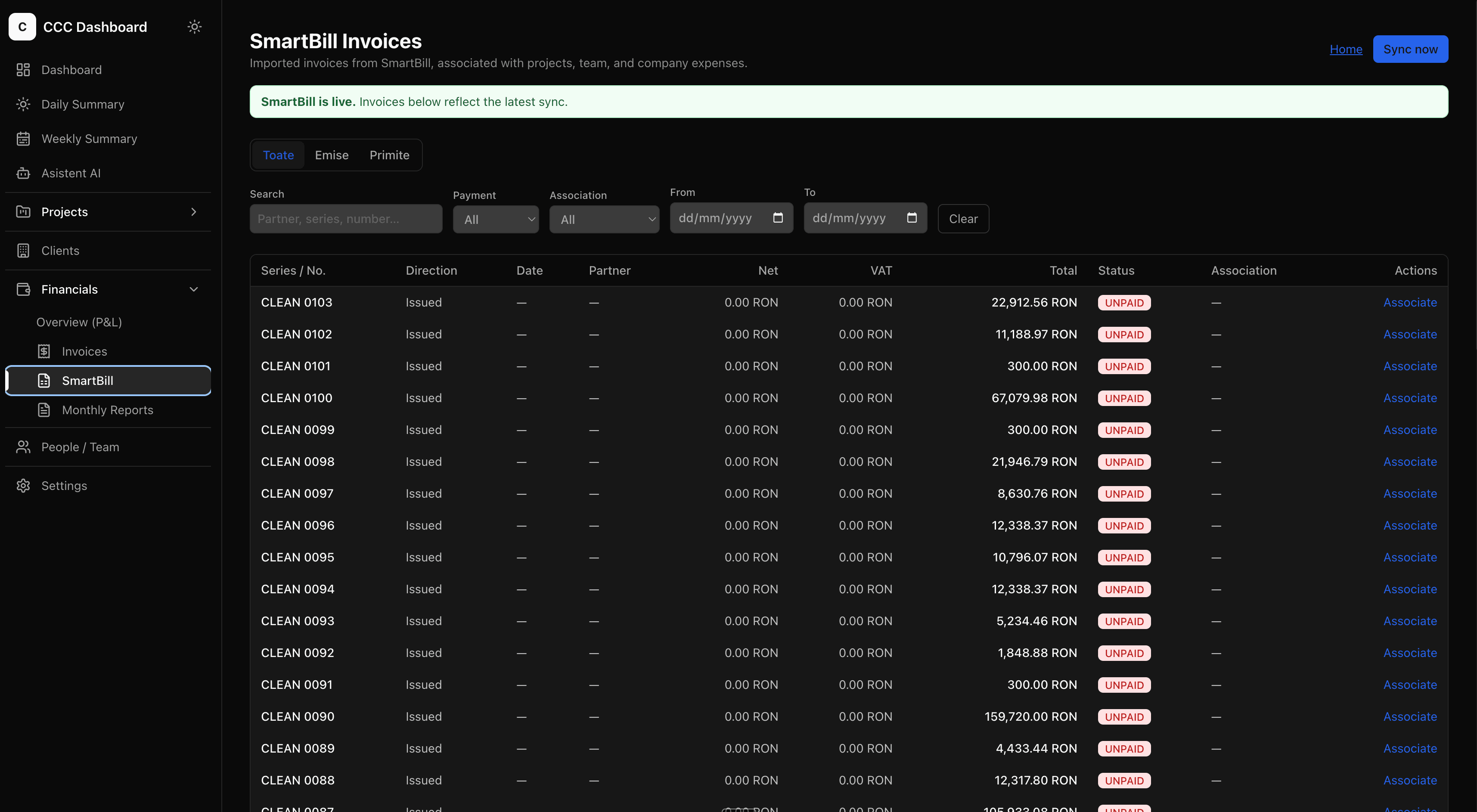The width and height of the screenshot is (1477, 812).
Task: Click the SmartBill Invoices page heading
Action: (x=335, y=41)
